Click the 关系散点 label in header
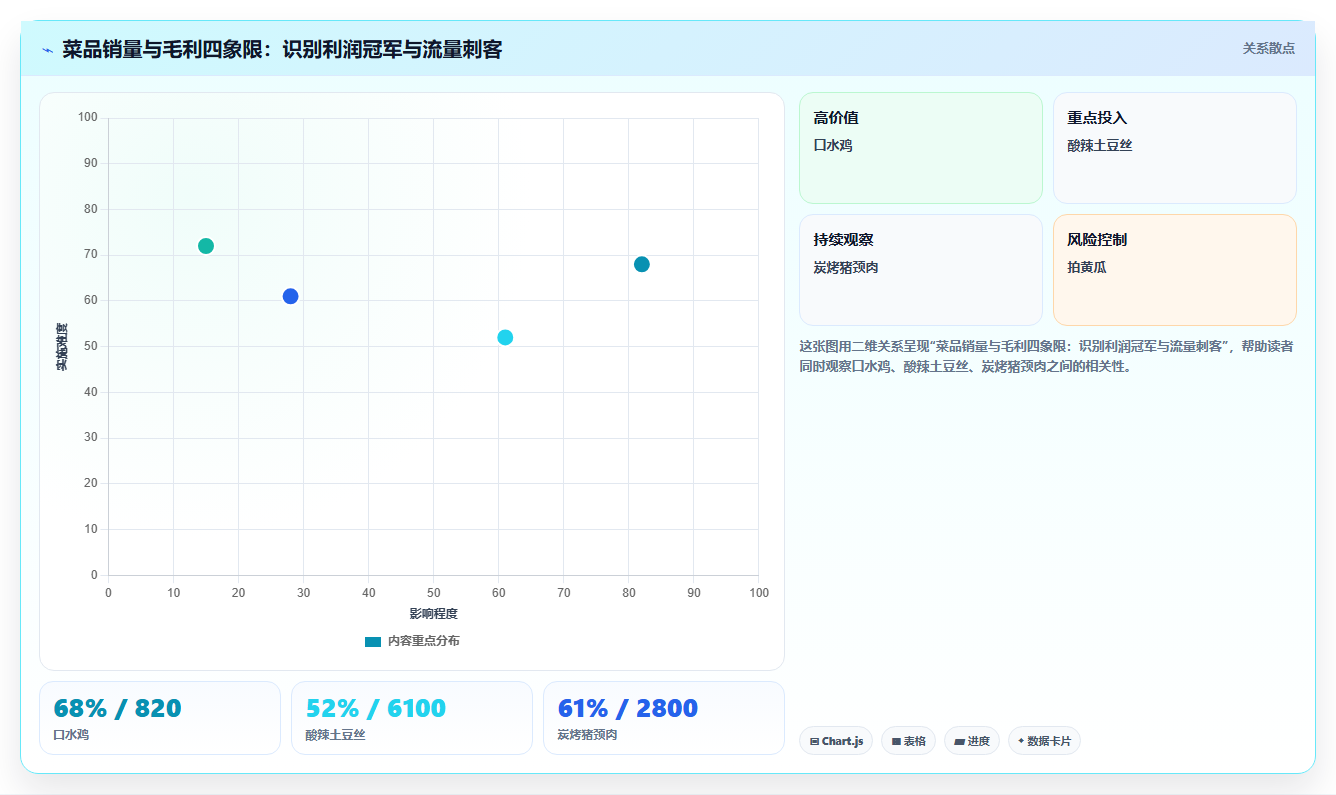Image resolution: width=1336 pixels, height=795 pixels. (x=1268, y=48)
